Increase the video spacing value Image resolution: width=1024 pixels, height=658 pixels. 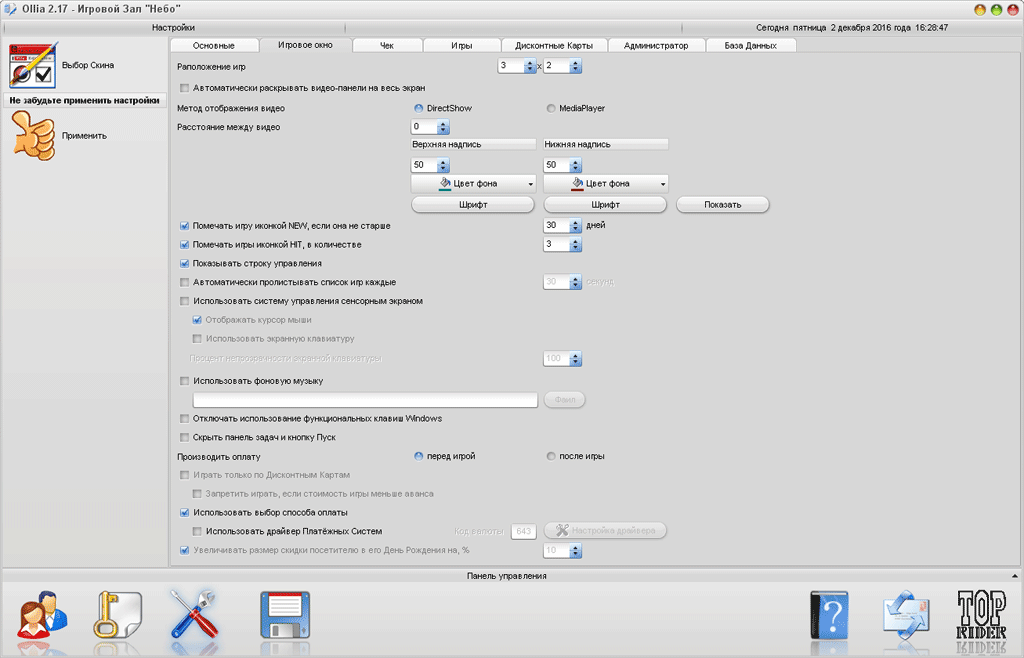443,124
